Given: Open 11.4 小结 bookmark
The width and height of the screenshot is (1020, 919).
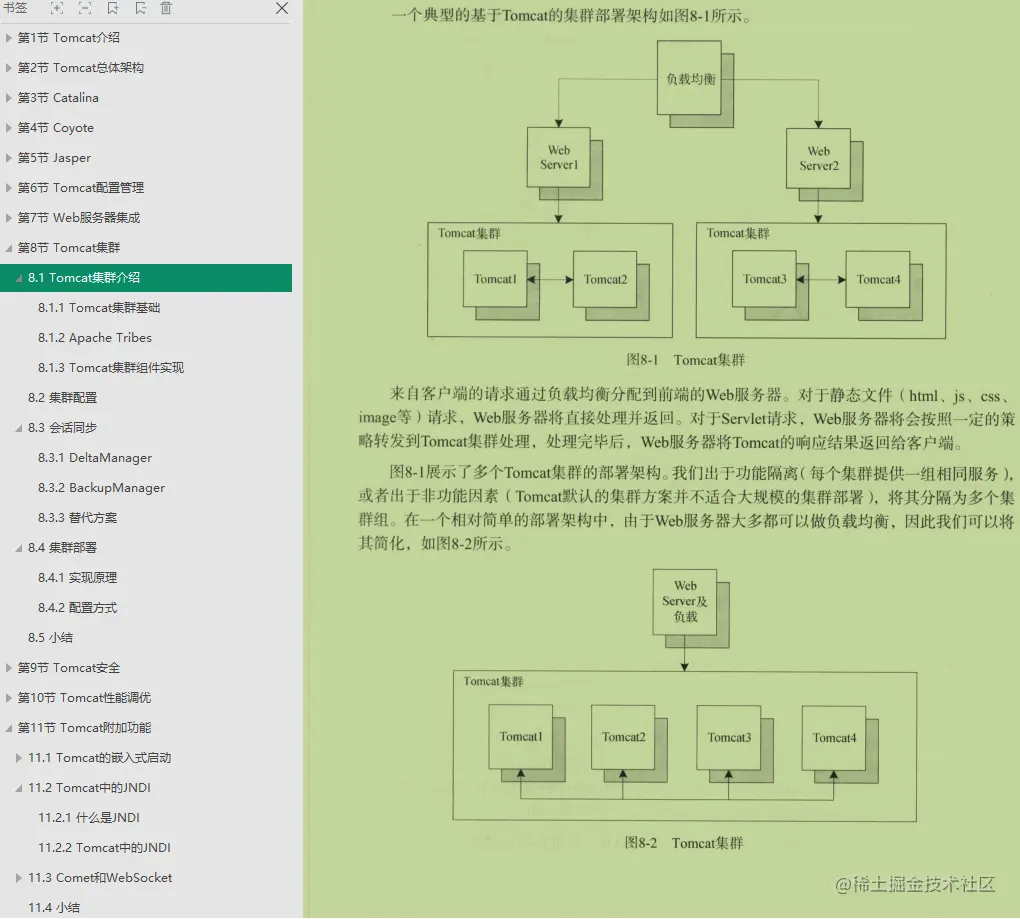Looking at the screenshot, I should click(54, 907).
